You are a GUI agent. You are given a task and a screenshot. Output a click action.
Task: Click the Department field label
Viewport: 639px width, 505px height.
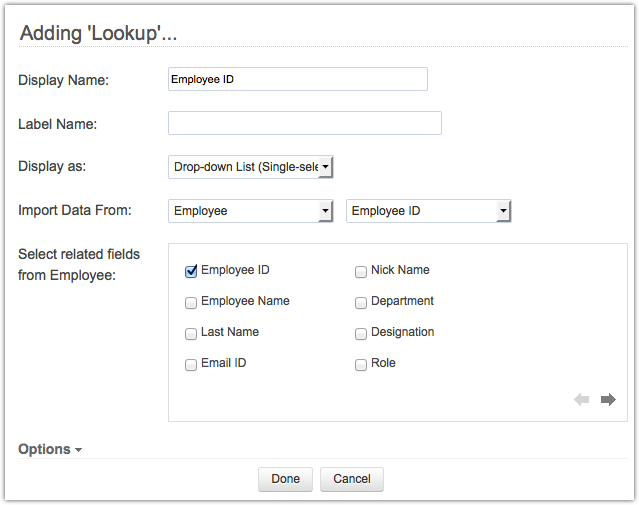pos(402,301)
